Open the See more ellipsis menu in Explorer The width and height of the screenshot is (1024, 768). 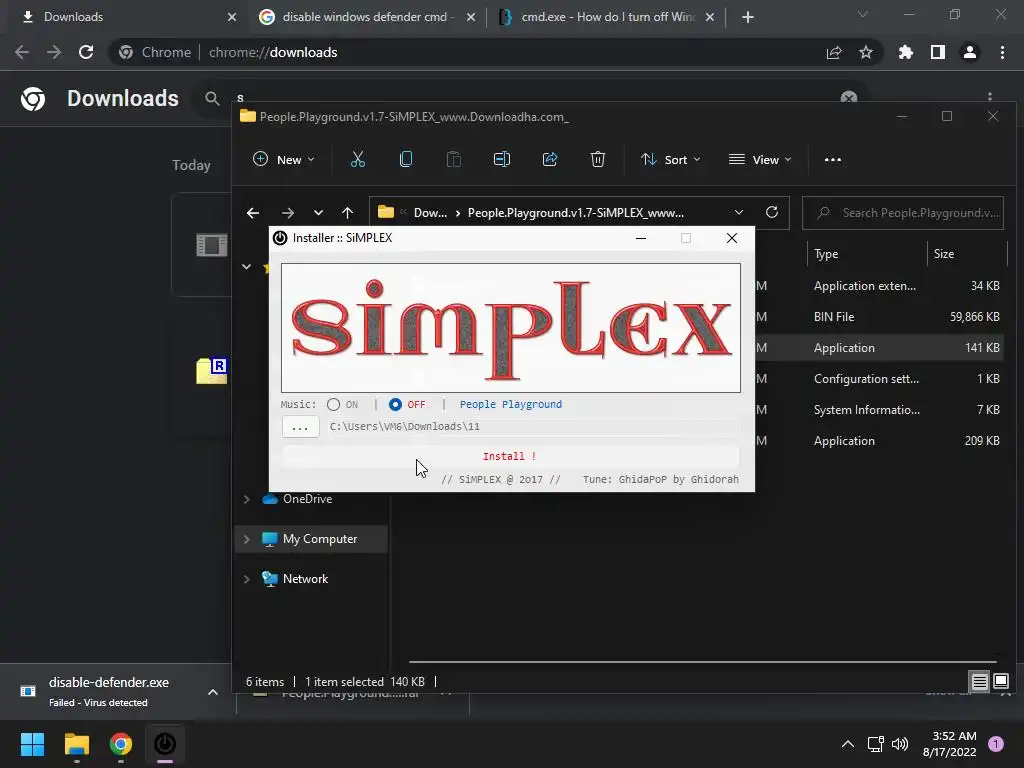[833, 159]
